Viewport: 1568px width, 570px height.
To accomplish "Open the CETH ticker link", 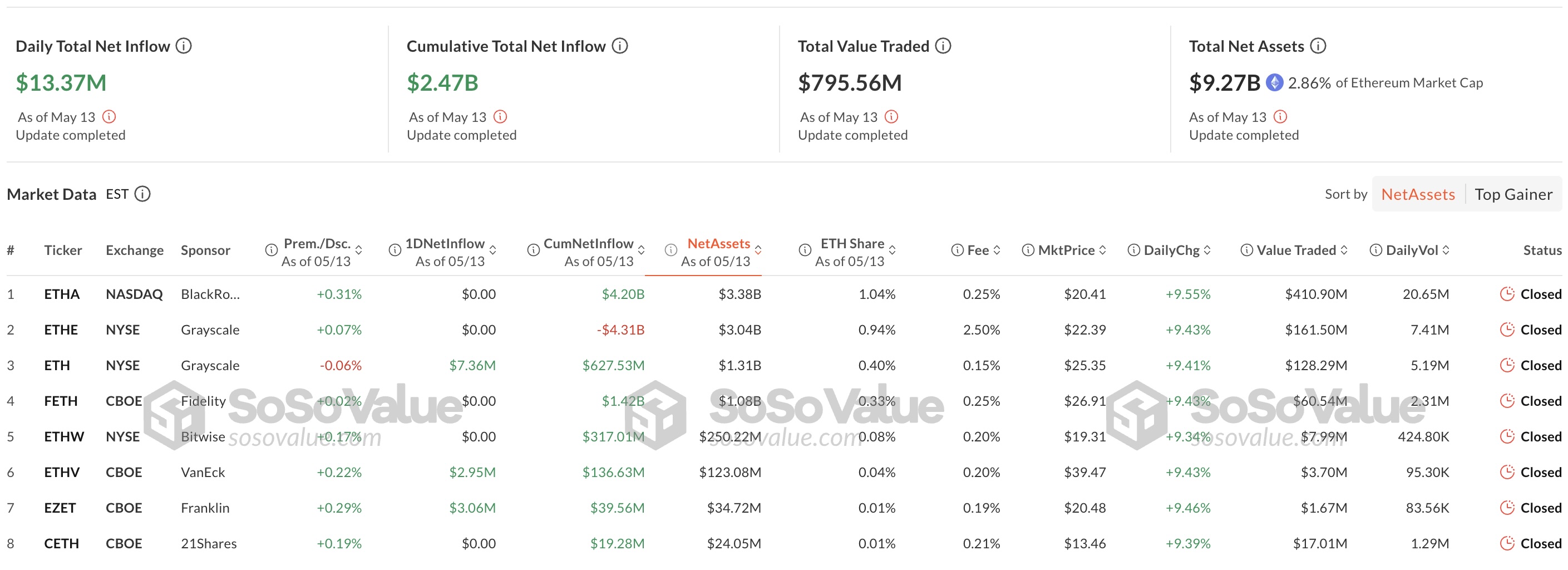I will tap(61, 543).
